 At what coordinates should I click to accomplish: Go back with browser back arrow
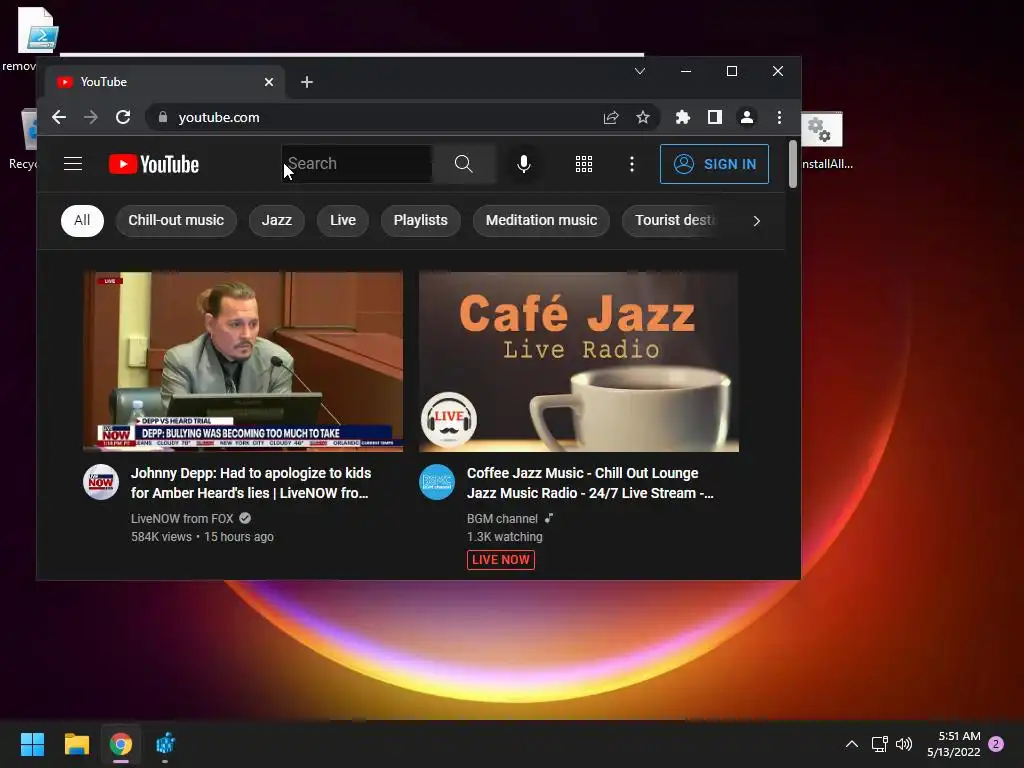tap(59, 117)
